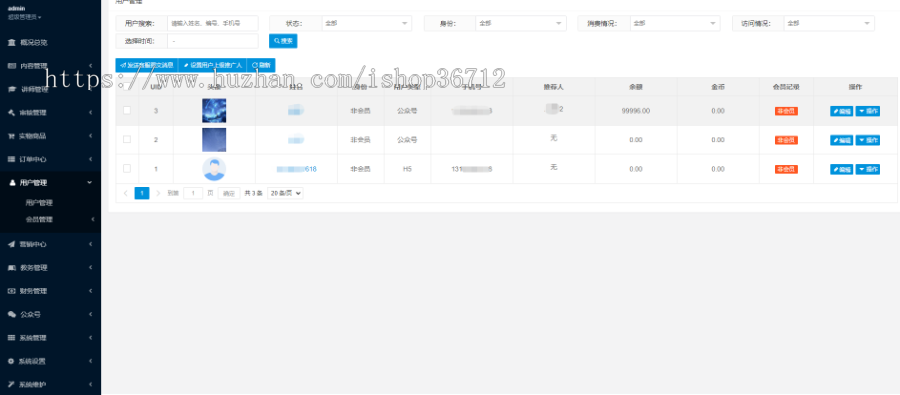This screenshot has height=395, width=900.
Task: Click the 系统管理 table icon
Action: [x=11, y=338]
